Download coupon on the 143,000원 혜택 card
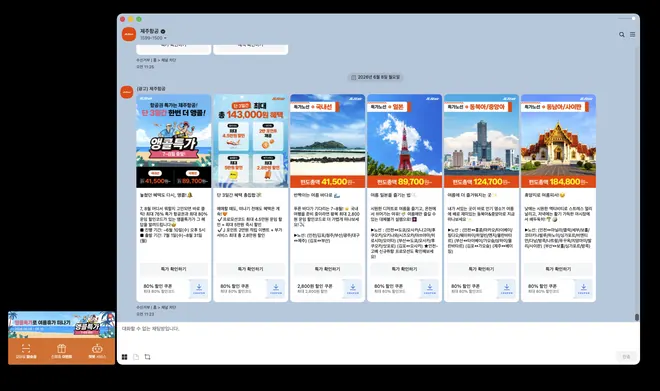 (x=276, y=289)
